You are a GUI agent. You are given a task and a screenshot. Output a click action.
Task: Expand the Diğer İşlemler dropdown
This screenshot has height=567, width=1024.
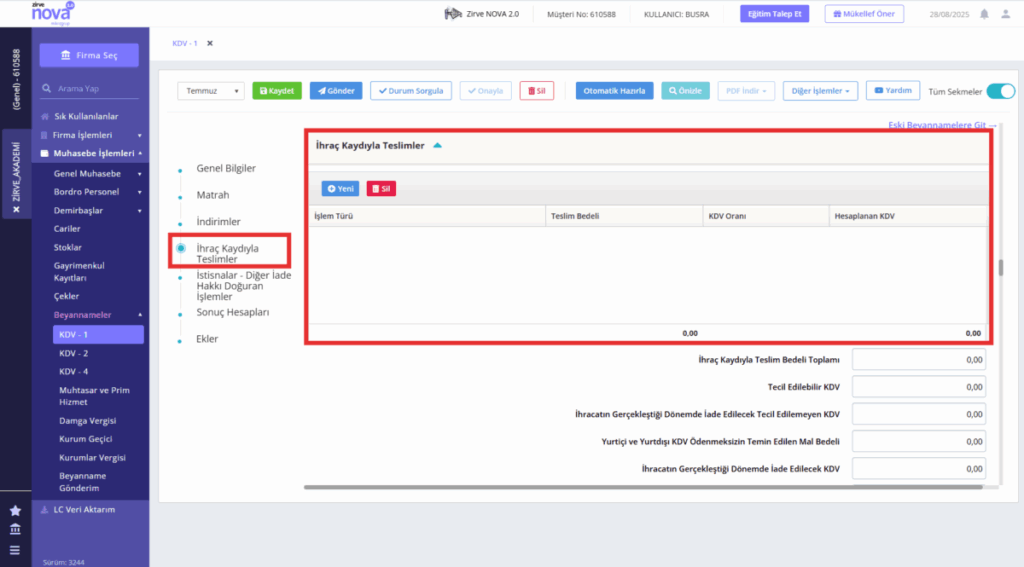point(820,91)
